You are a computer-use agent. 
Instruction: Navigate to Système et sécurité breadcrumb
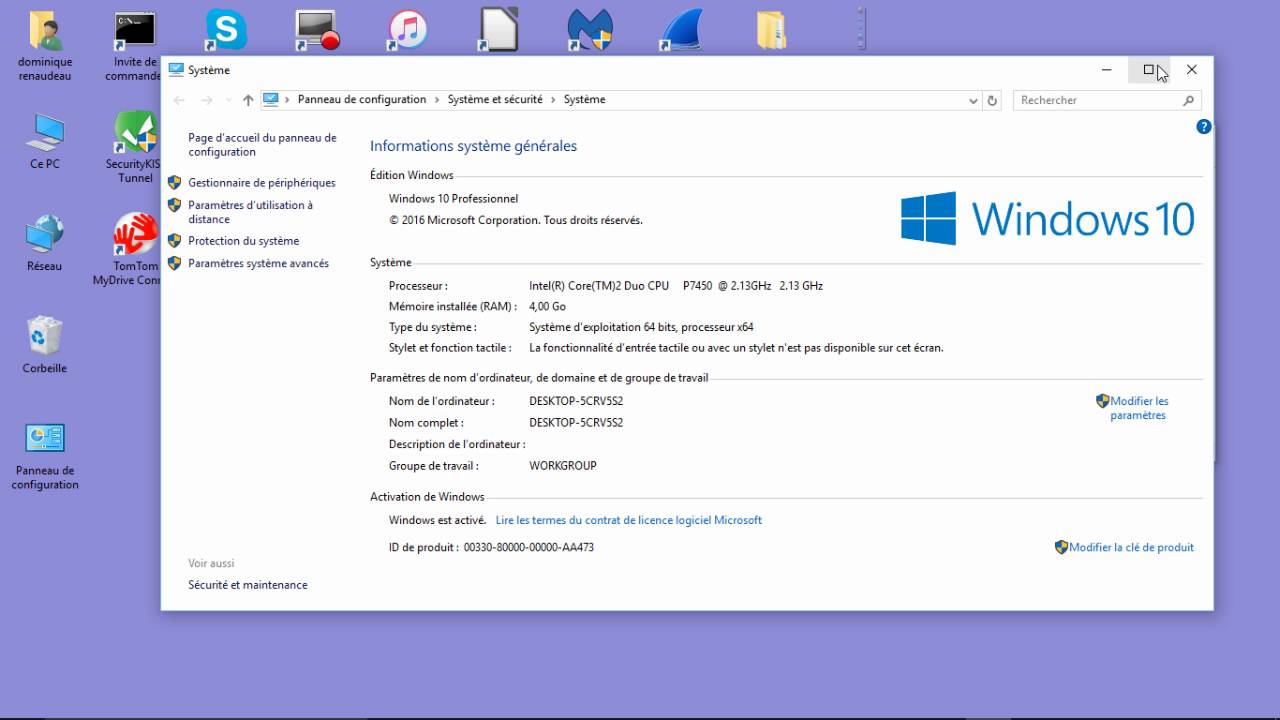(x=495, y=100)
